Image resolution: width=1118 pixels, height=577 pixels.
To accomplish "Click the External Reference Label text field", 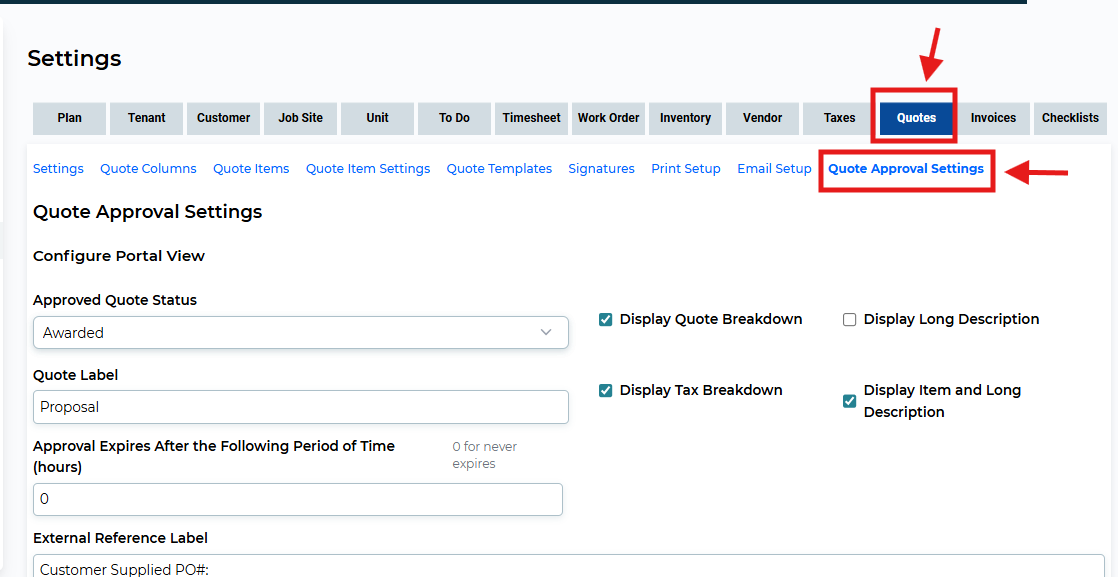I will pos(568,566).
